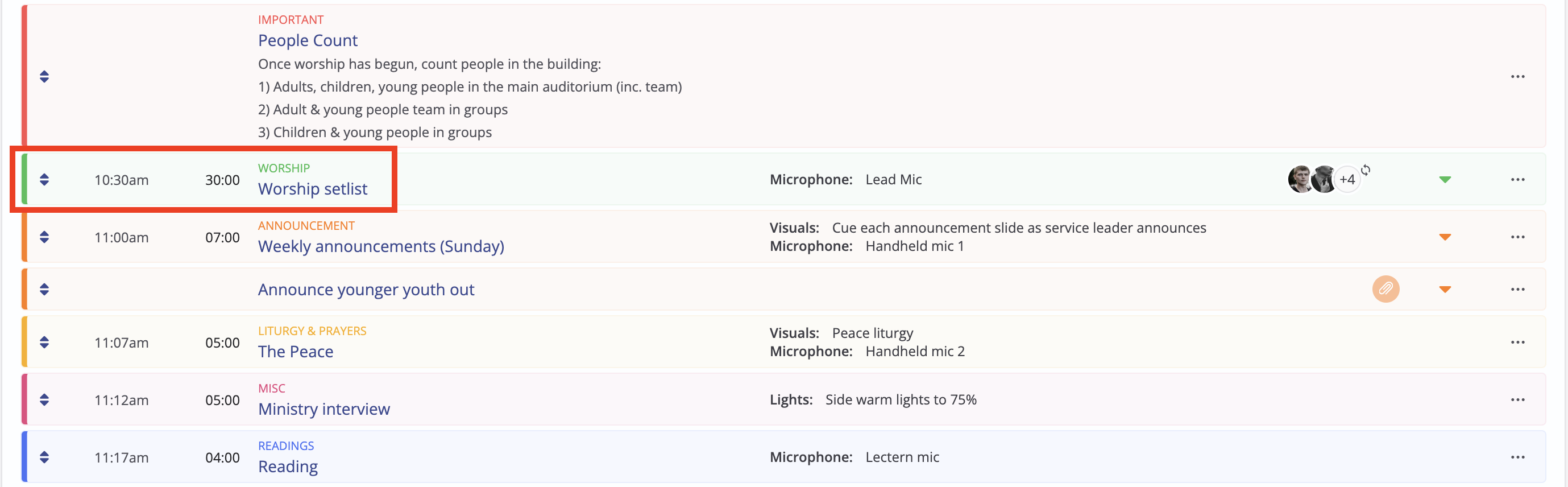
Task: Open the Ministry interview item
Action: (324, 409)
